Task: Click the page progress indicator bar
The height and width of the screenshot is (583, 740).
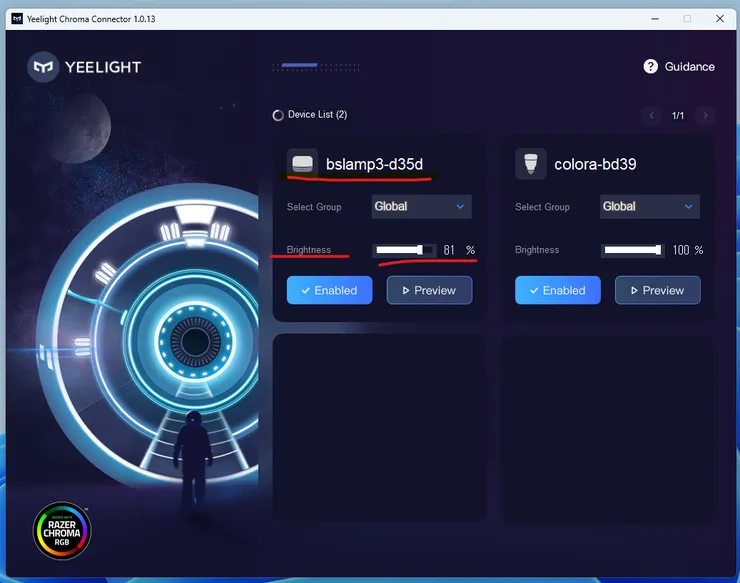Action: pos(316,67)
